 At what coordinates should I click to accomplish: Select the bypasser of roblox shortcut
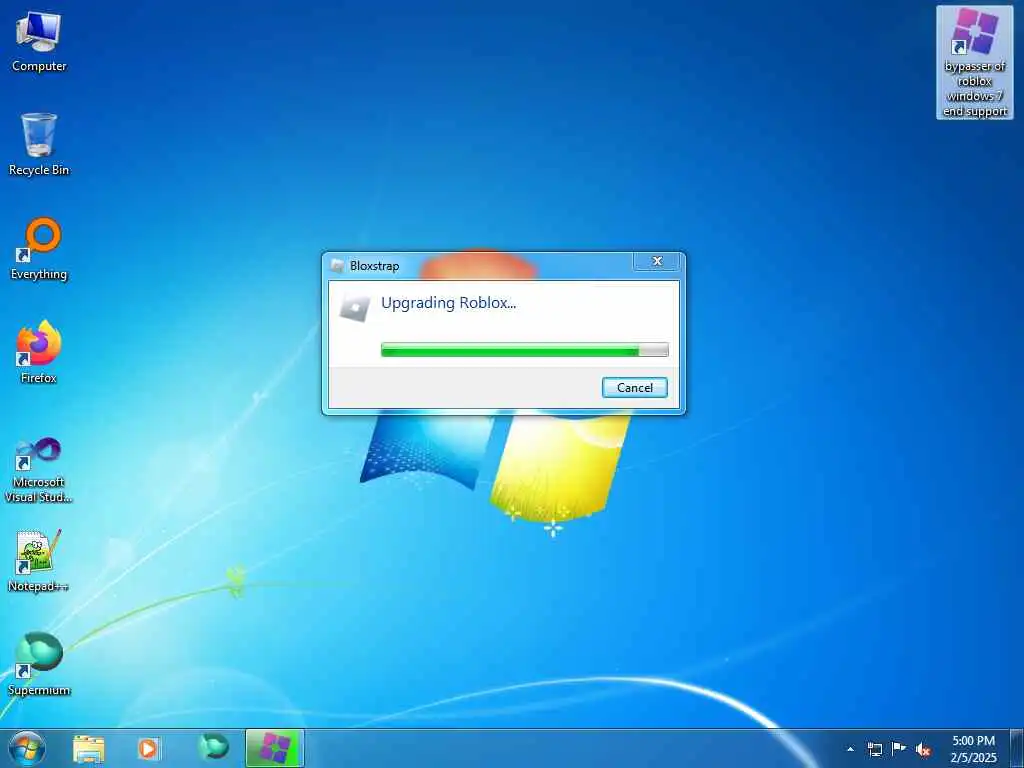pos(974,63)
